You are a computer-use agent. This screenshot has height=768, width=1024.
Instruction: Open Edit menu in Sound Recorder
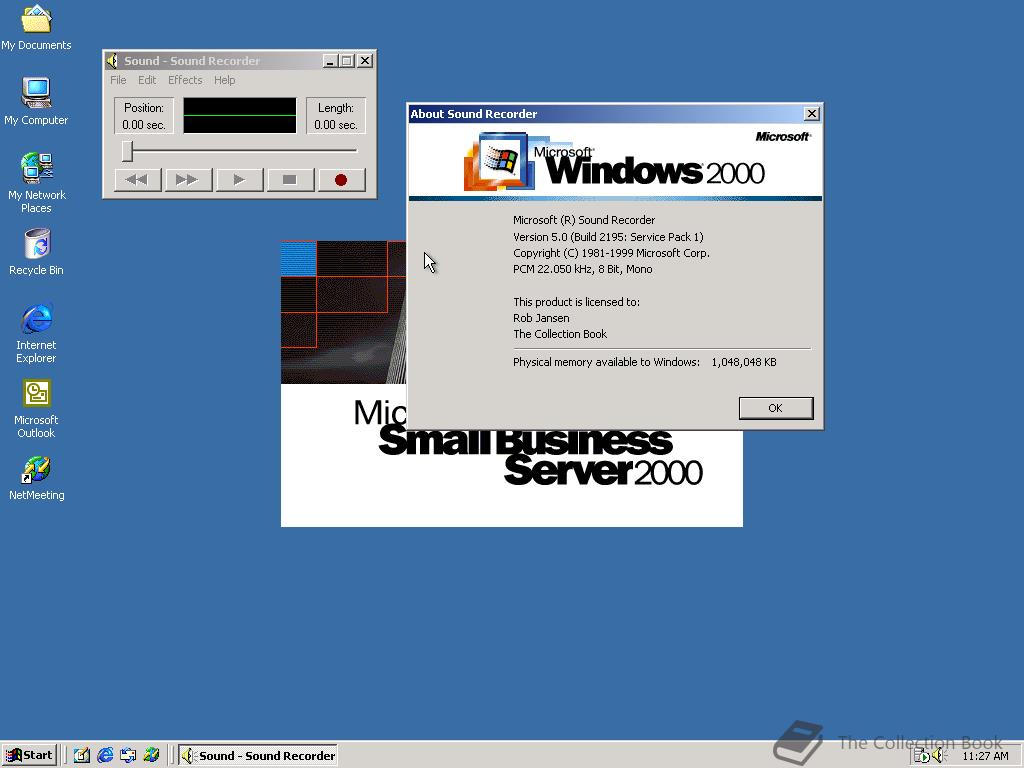pyautogui.click(x=147, y=80)
